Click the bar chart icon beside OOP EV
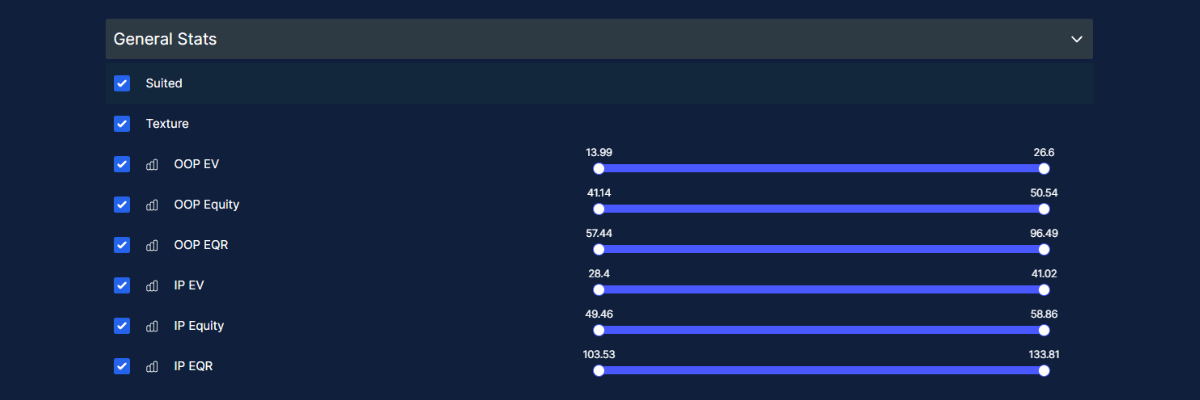The width and height of the screenshot is (1200, 400). [x=153, y=164]
